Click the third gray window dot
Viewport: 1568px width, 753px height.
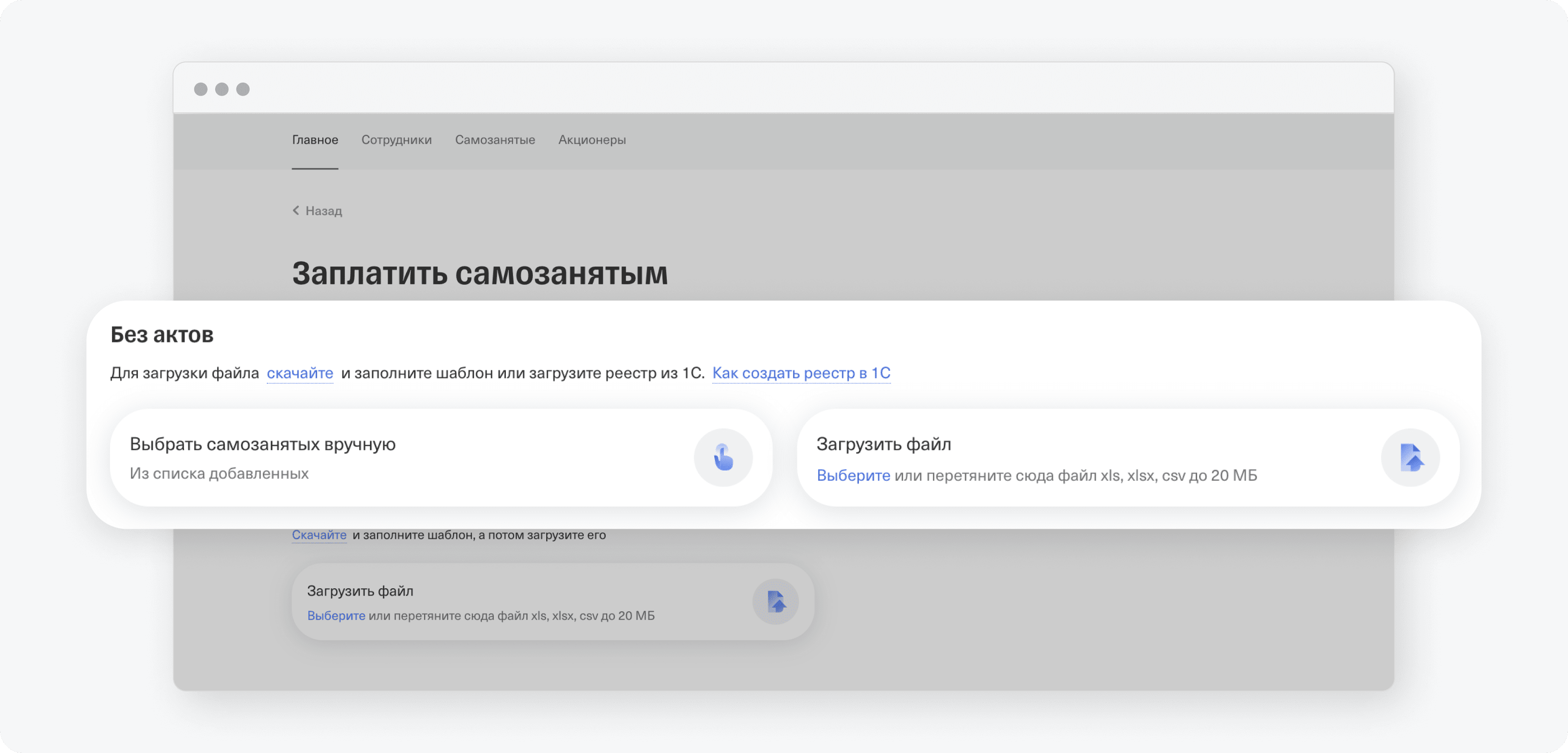click(x=243, y=89)
